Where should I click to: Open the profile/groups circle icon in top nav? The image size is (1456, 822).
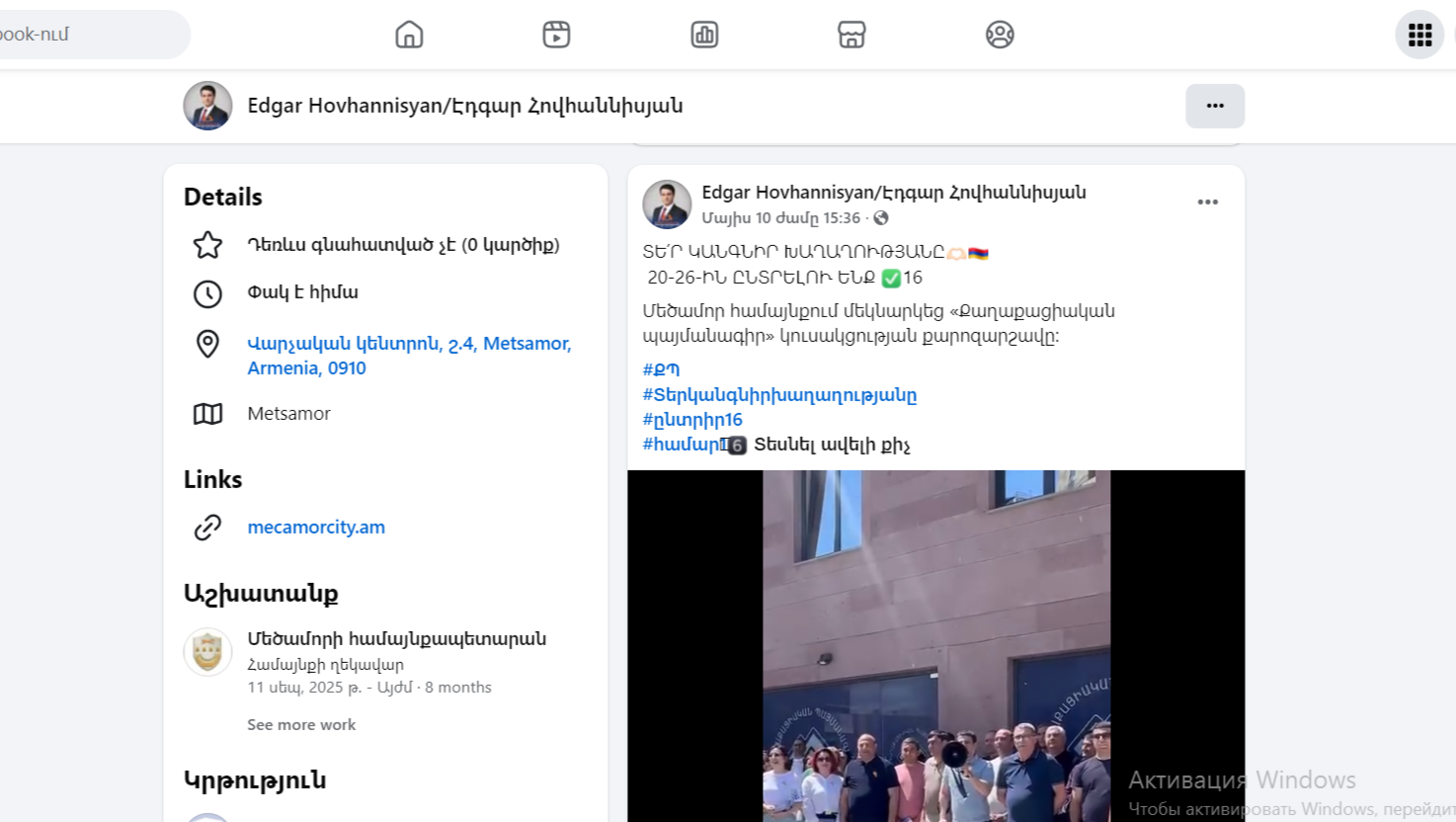tap(1000, 35)
